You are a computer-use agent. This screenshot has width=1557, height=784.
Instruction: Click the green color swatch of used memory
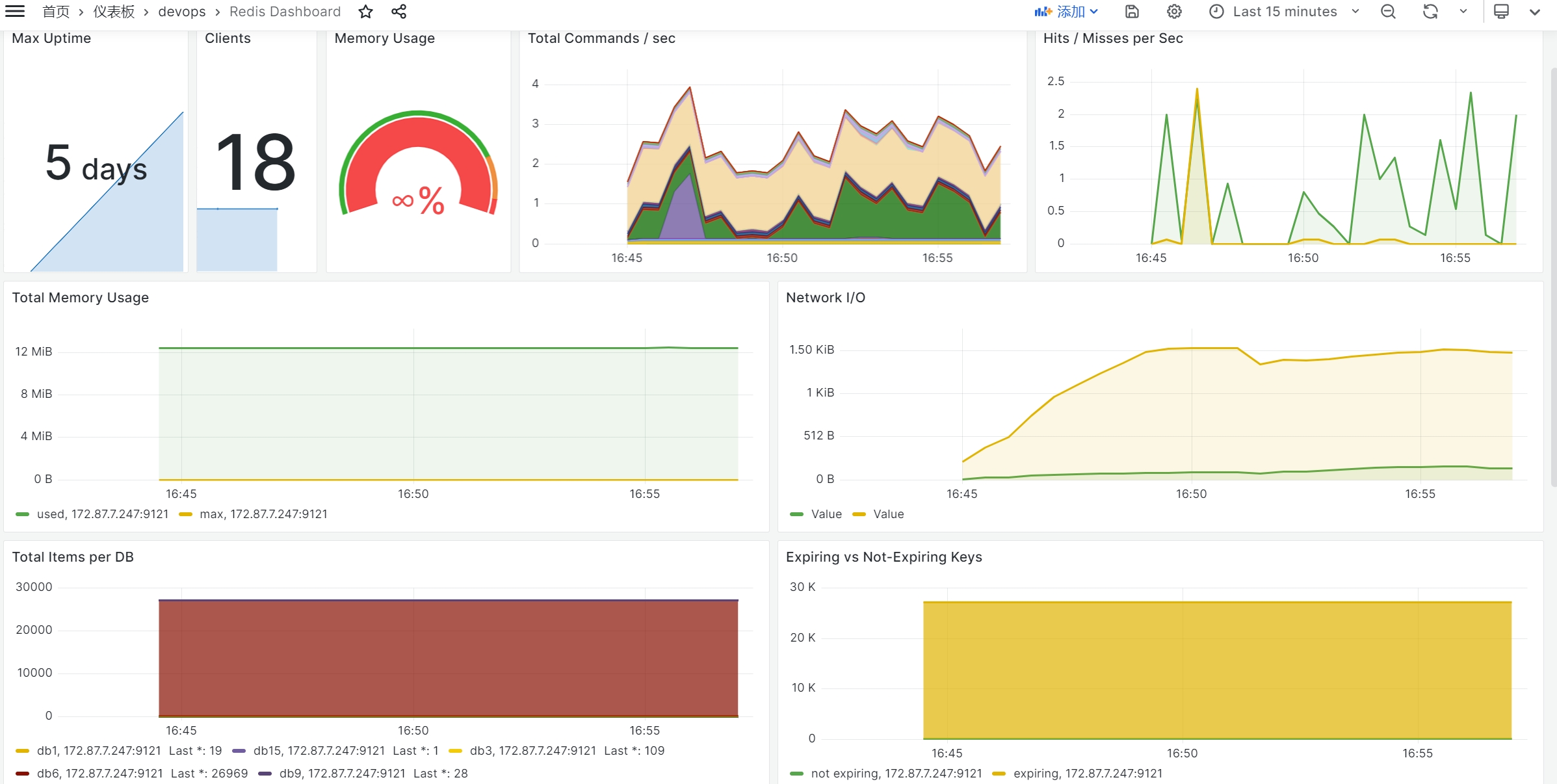click(x=22, y=514)
